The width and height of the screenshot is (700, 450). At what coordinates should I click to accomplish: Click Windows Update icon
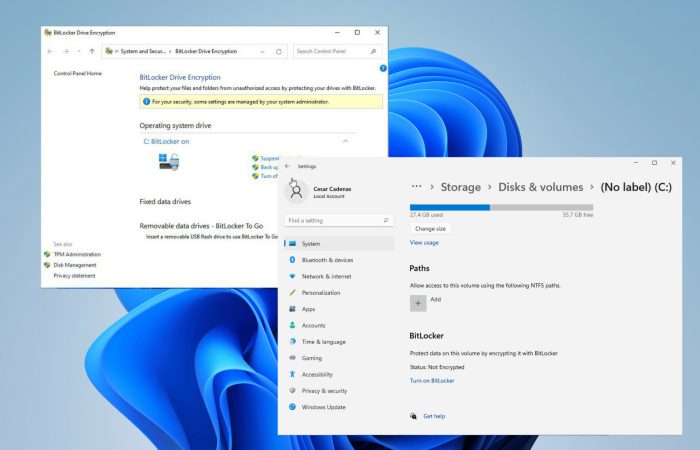pyautogui.click(x=292, y=407)
